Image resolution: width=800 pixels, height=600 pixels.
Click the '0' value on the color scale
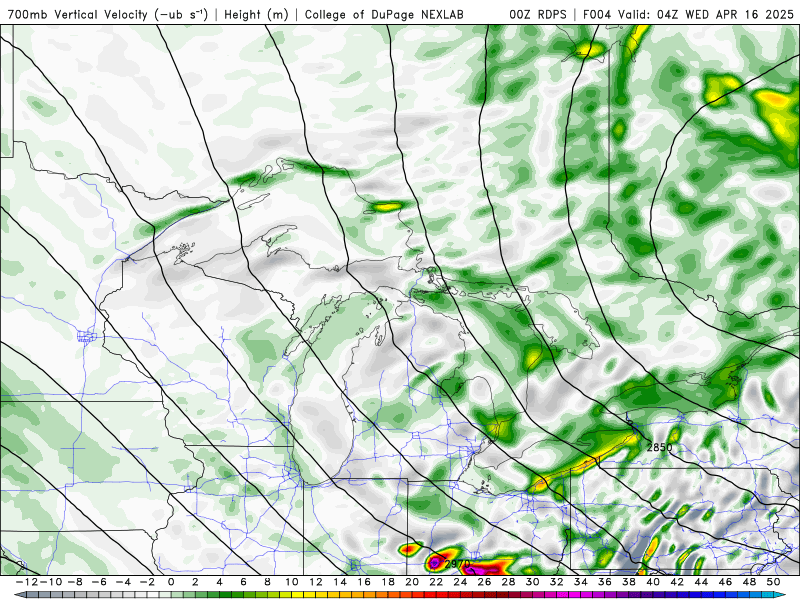[171, 582]
